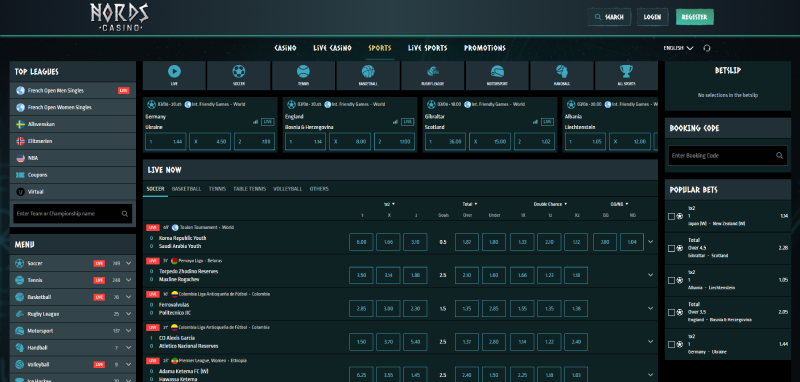Select the Tennis category icon
800x382 pixels.
[304, 71]
